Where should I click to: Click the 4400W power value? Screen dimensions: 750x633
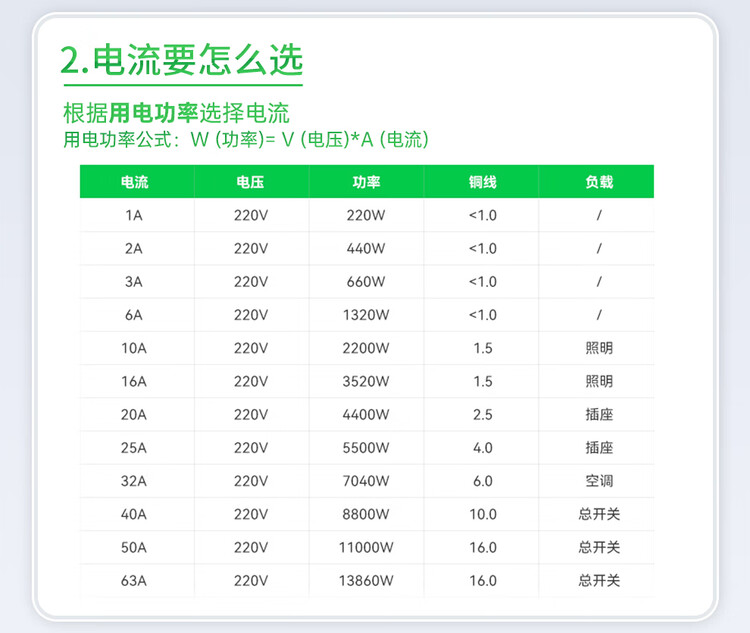tap(366, 414)
